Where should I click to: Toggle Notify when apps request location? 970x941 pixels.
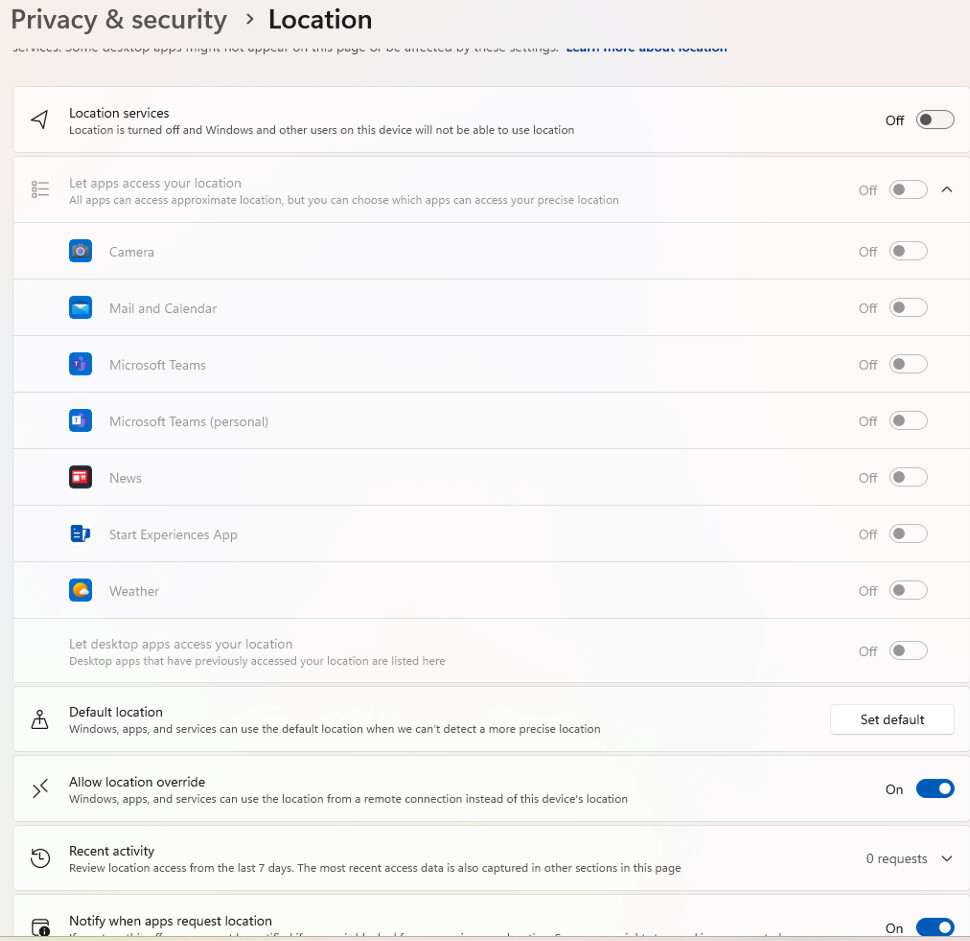point(935,927)
